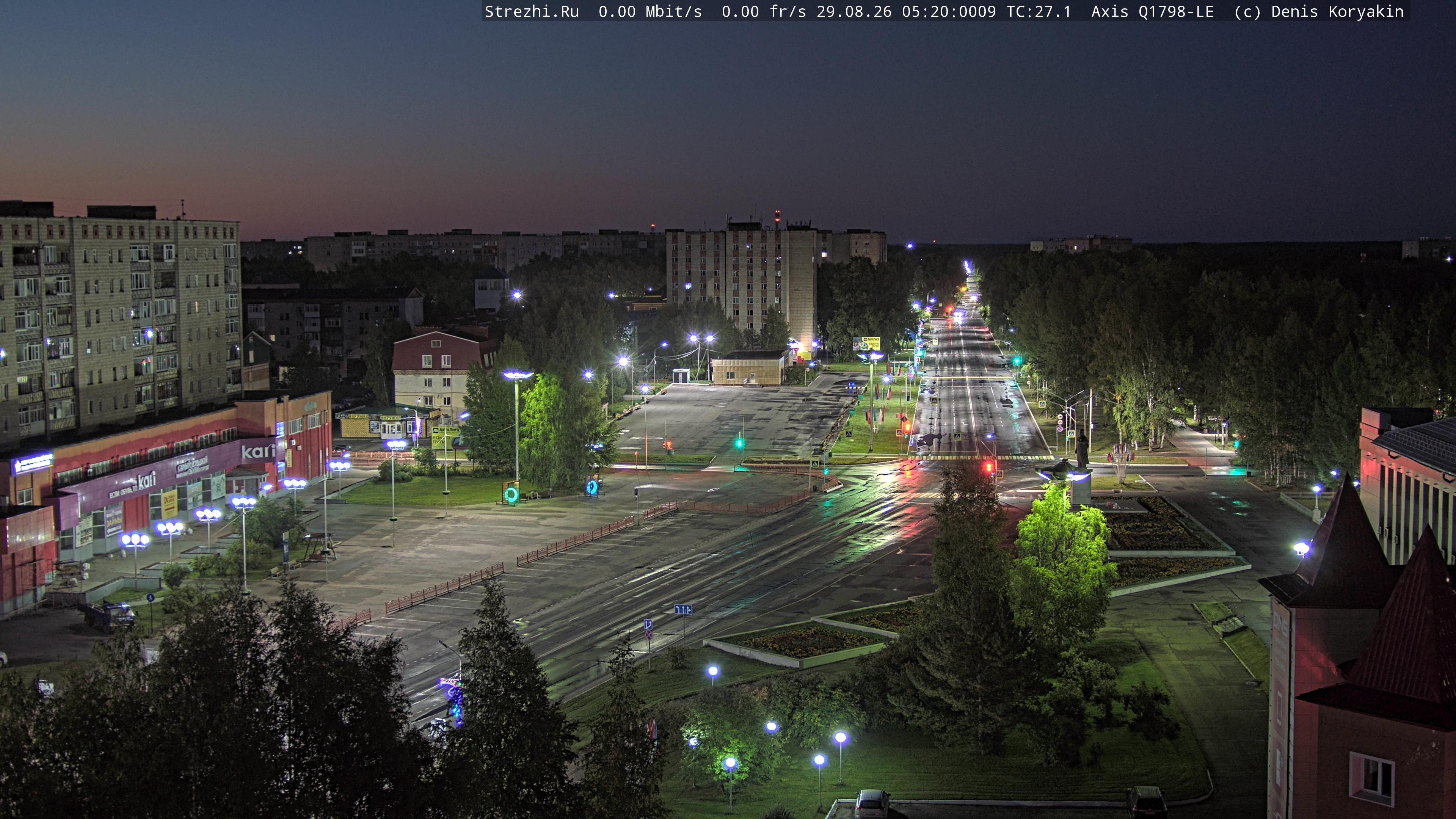1456x819 pixels.
Task: Select the Axis Q1798-LE camera model label
Action: tap(1153, 11)
